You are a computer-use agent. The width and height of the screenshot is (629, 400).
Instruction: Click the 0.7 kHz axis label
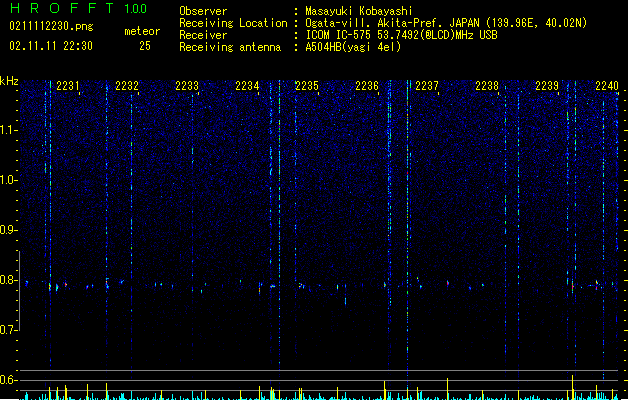pos(9,330)
